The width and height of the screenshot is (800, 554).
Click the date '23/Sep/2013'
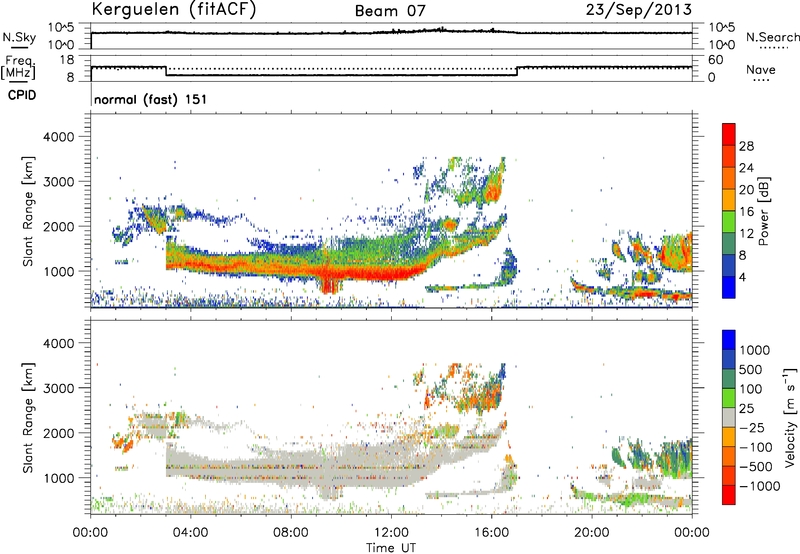(639, 9)
